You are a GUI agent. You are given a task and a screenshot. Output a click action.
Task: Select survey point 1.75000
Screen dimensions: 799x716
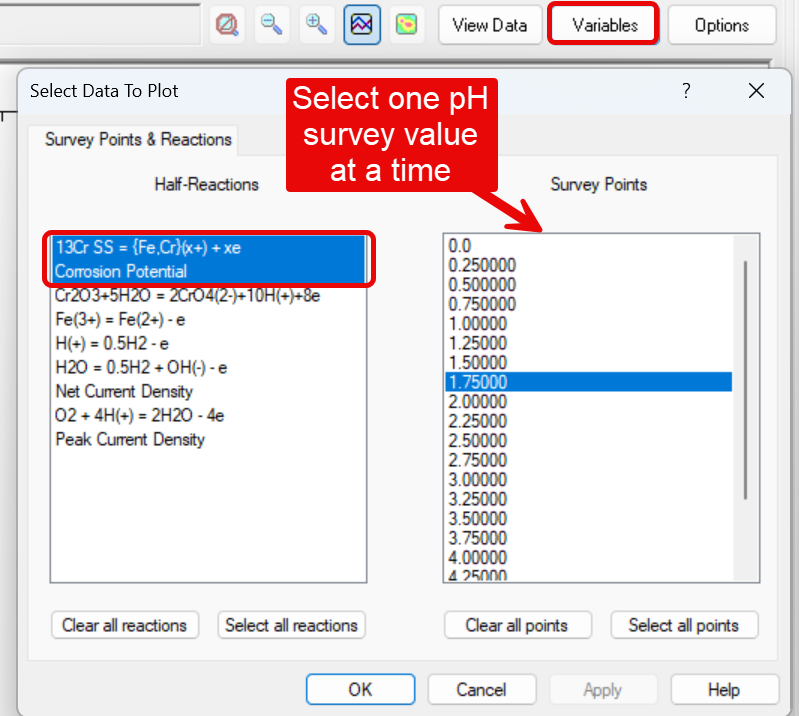[x=589, y=382]
